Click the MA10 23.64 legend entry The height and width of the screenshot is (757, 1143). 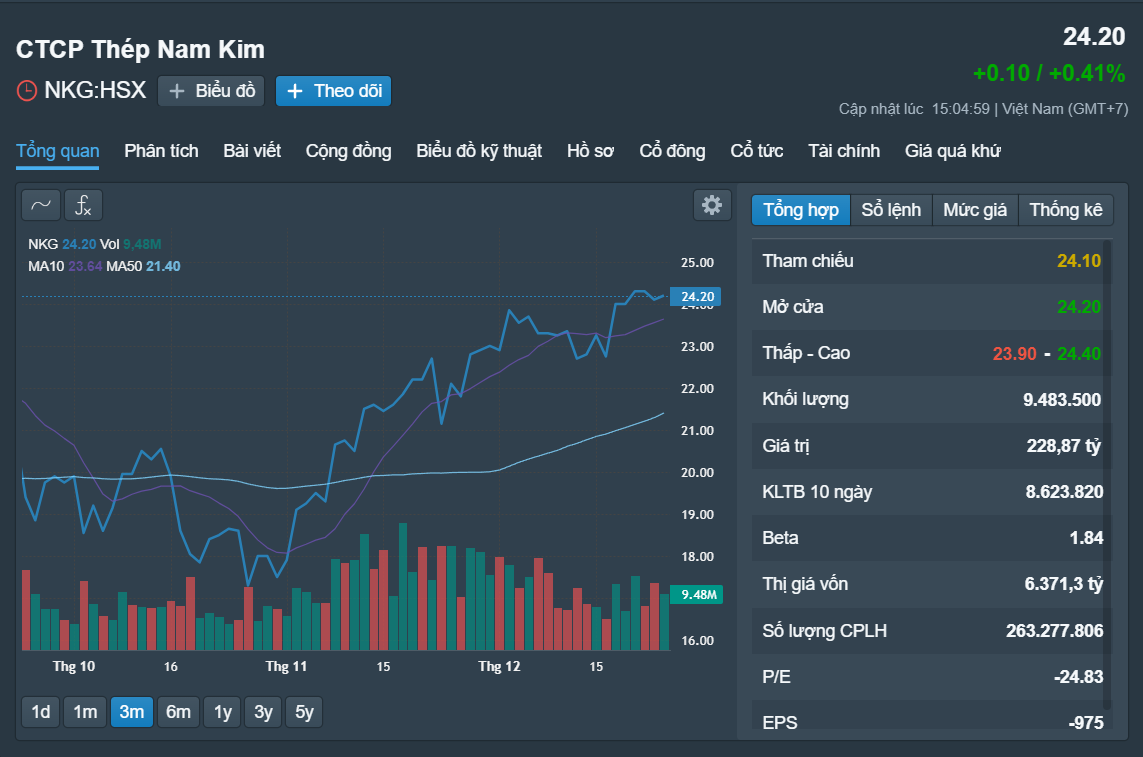65,266
